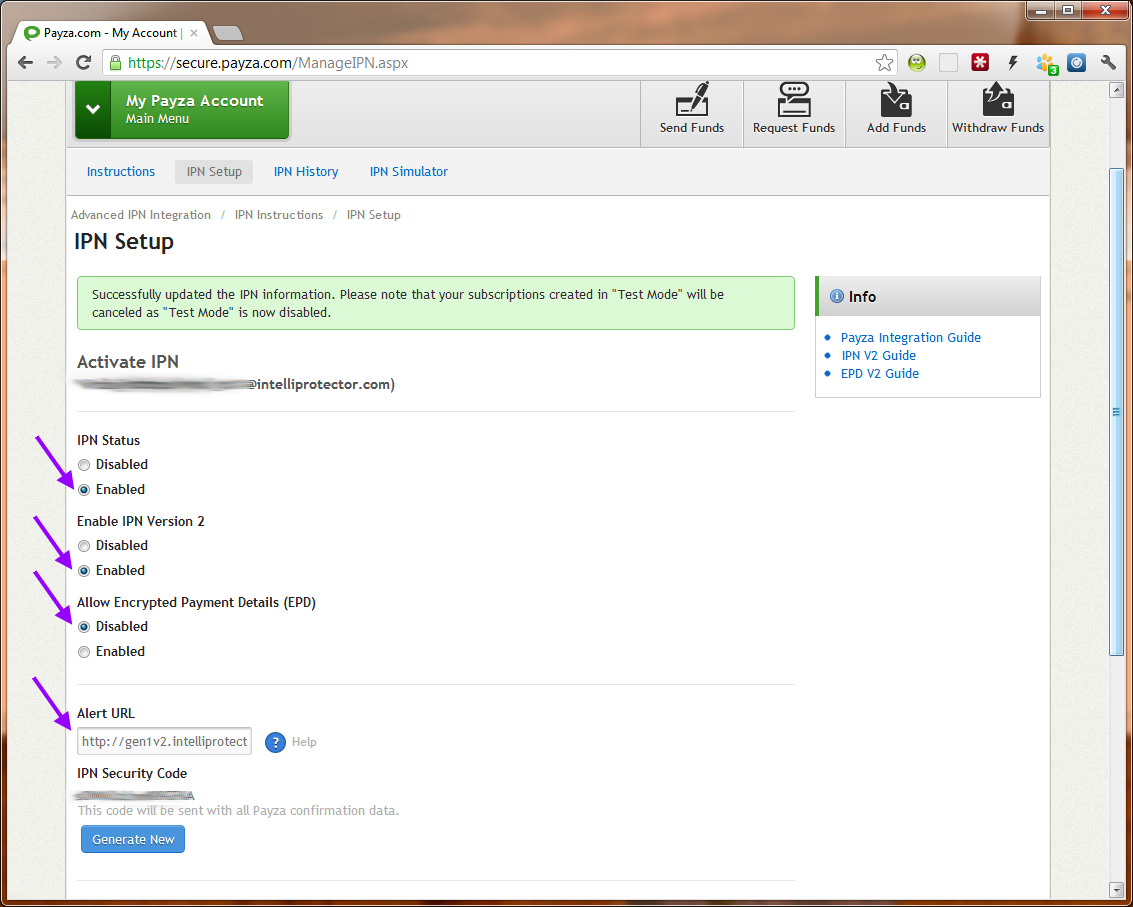The width and height of the screenshot is (1133, 907).
Task: Maximize the browser window
Action: [x=1068, y=10]
